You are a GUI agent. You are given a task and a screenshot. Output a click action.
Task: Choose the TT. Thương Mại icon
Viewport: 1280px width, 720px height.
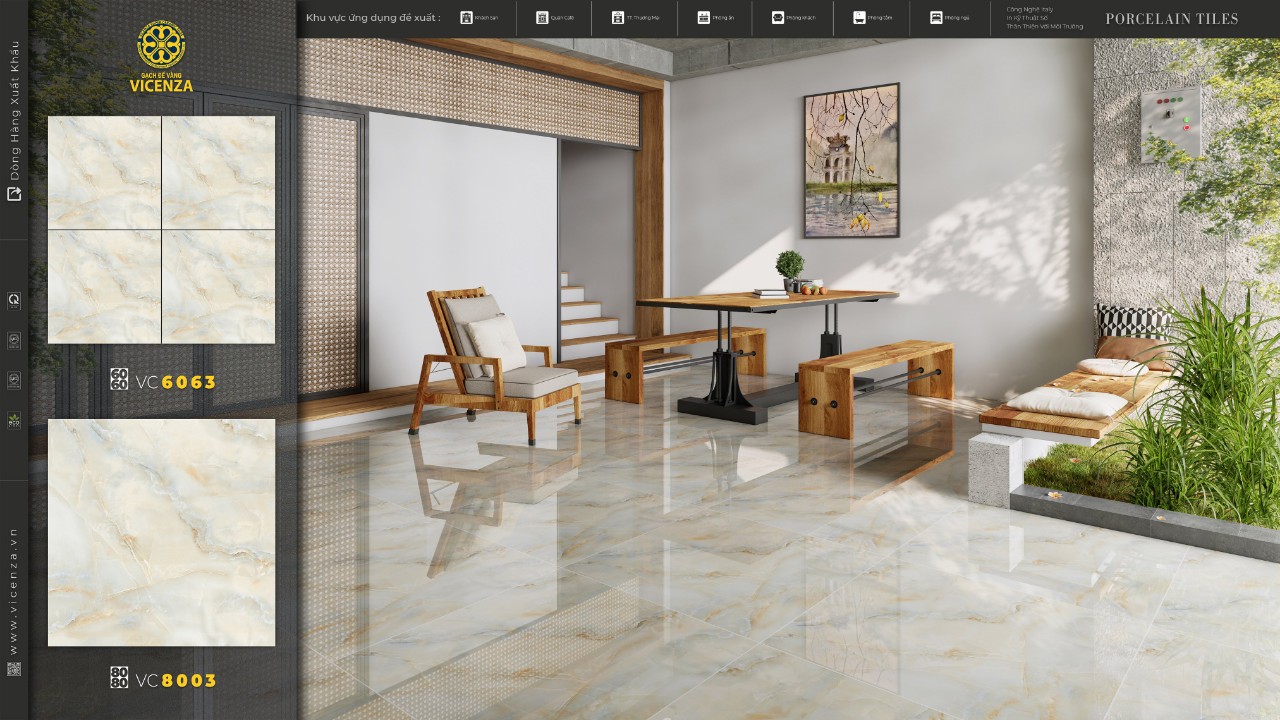pos(618,18)
